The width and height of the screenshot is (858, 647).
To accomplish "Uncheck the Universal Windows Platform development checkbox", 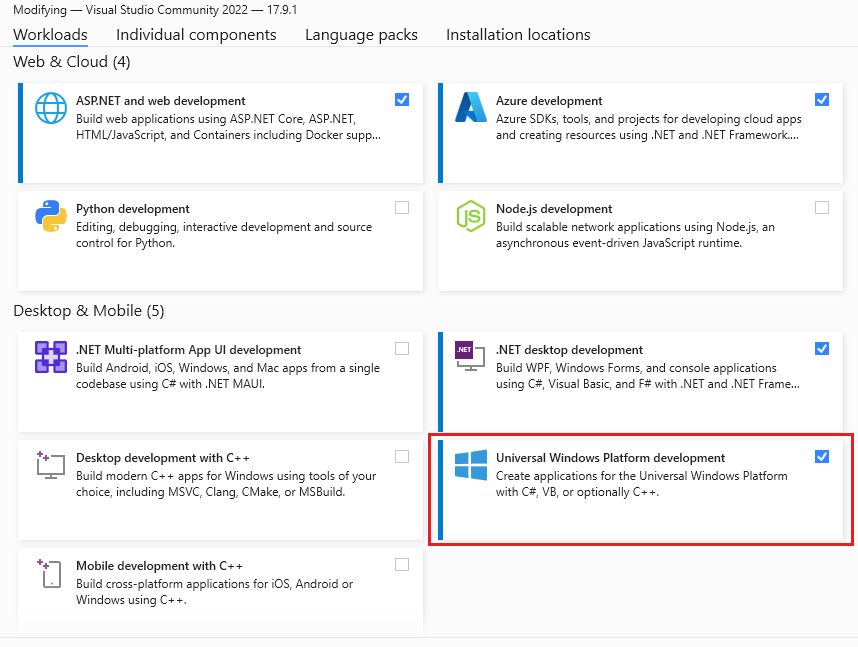I will click(822, 457).
